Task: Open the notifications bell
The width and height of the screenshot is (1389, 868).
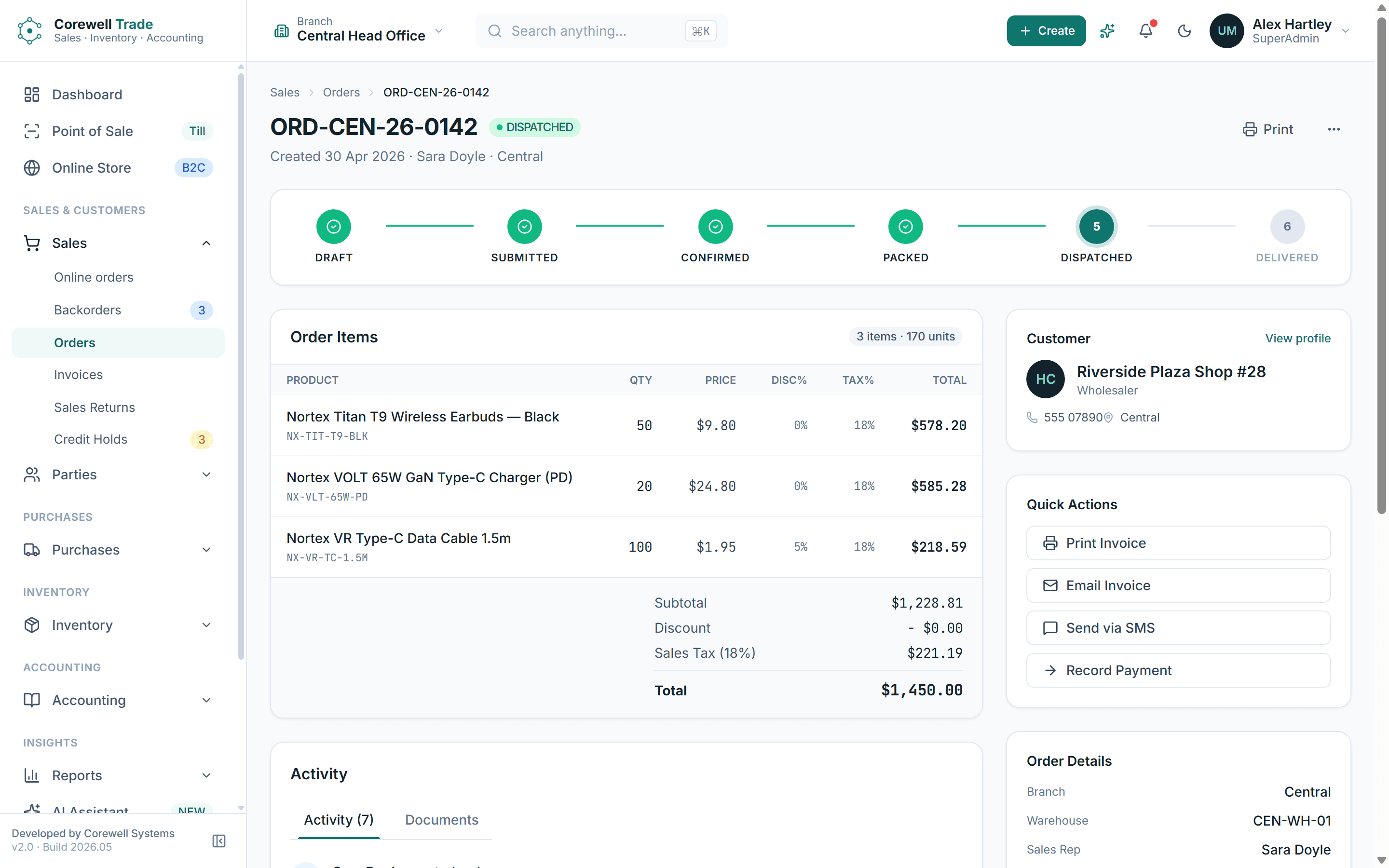Action: (x=1145, y=31)
